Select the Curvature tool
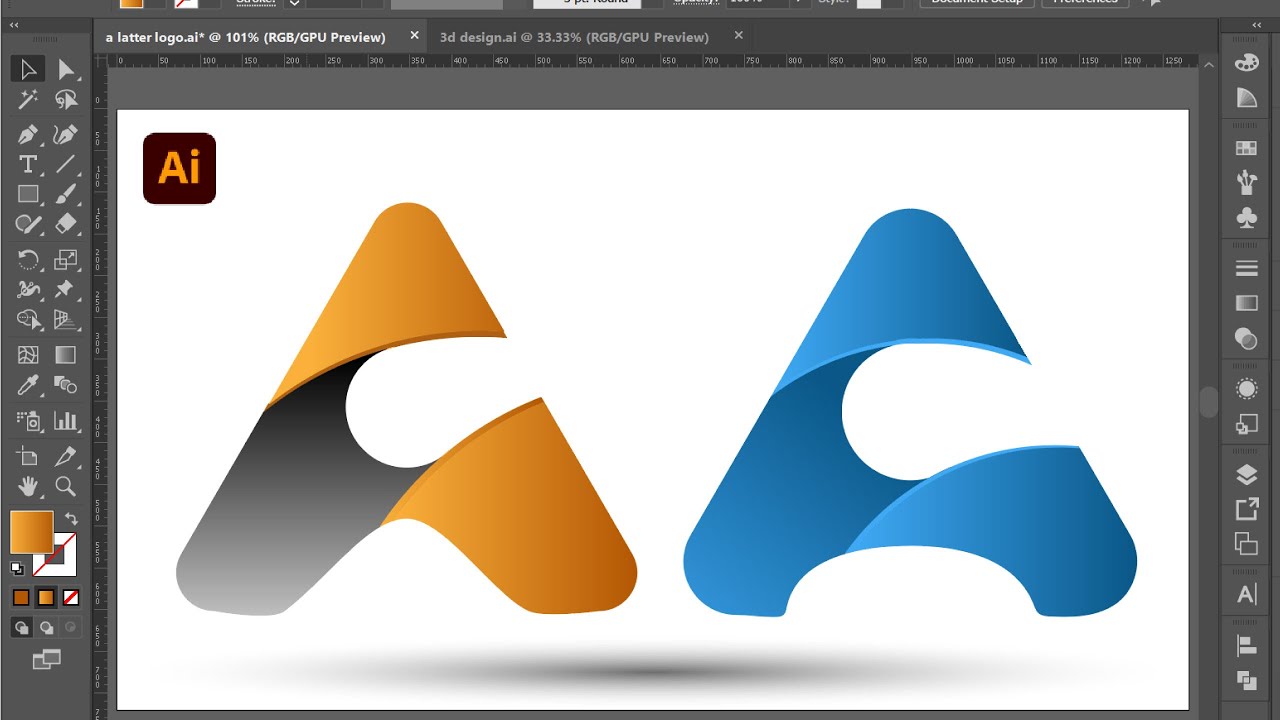 click(66, 134)
